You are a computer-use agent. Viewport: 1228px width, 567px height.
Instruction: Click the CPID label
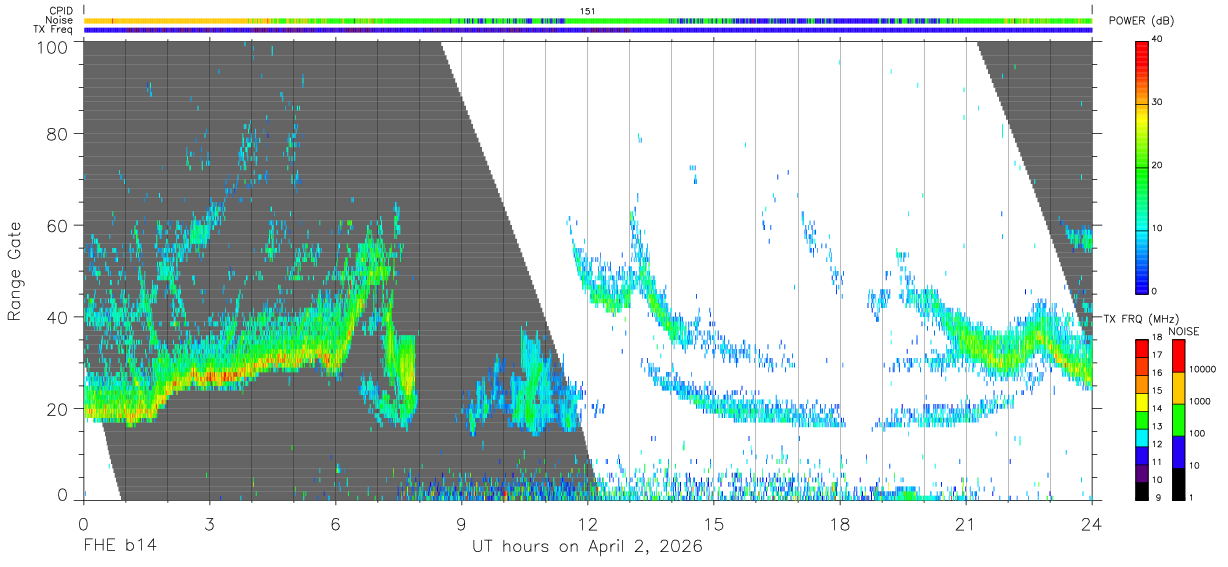pos(60,10)
